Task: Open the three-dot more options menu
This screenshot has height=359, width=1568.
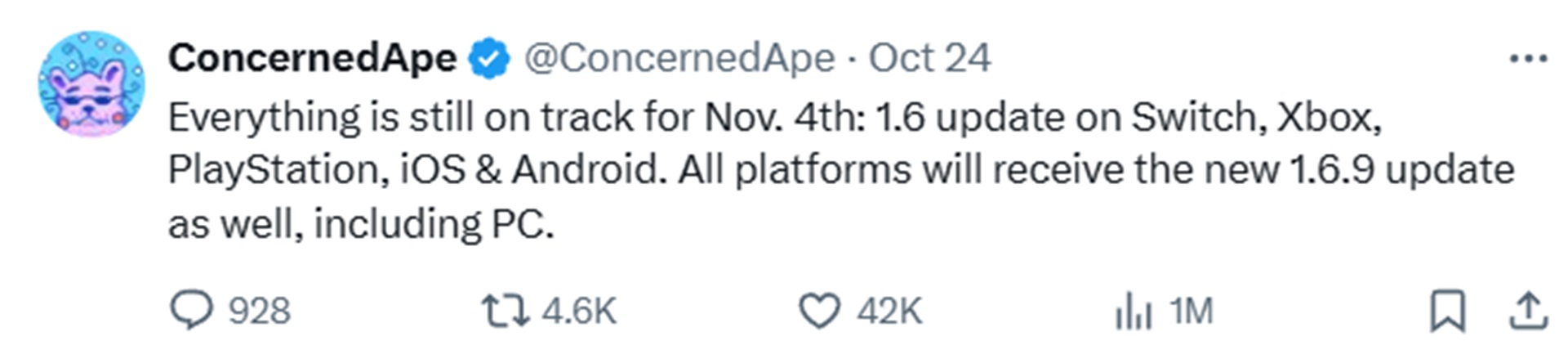Action: [x=1528, y=59]
